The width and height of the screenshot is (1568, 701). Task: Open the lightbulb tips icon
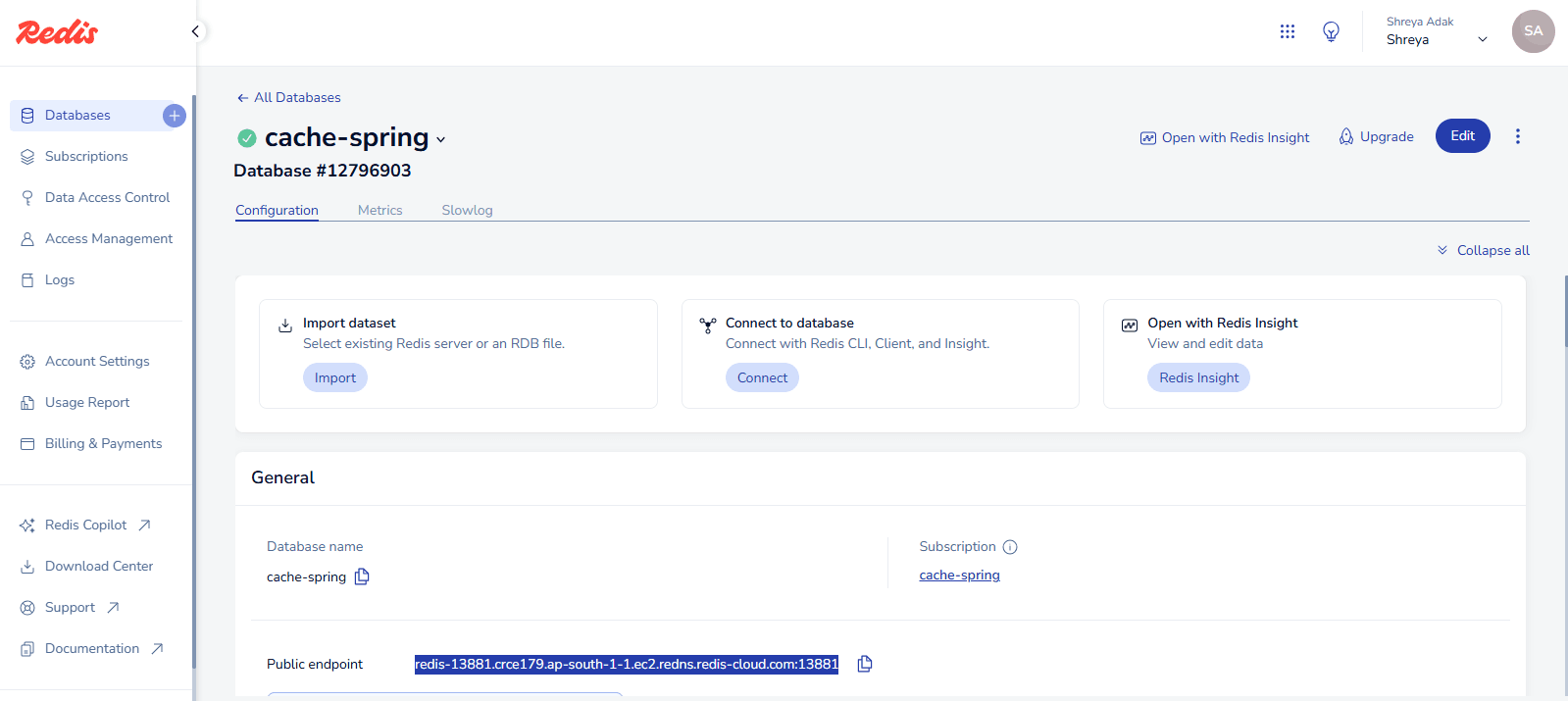1331,31
